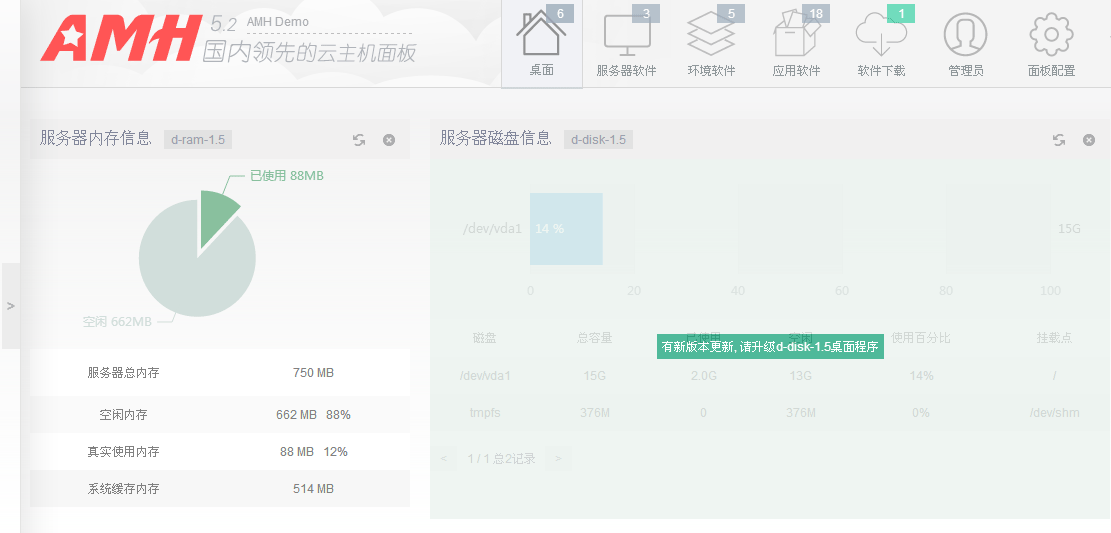The height and width of the screenshot is (533, 1111).
Task: Open 软件下载 cloud download icon
Action: click(x=881, y=36)
